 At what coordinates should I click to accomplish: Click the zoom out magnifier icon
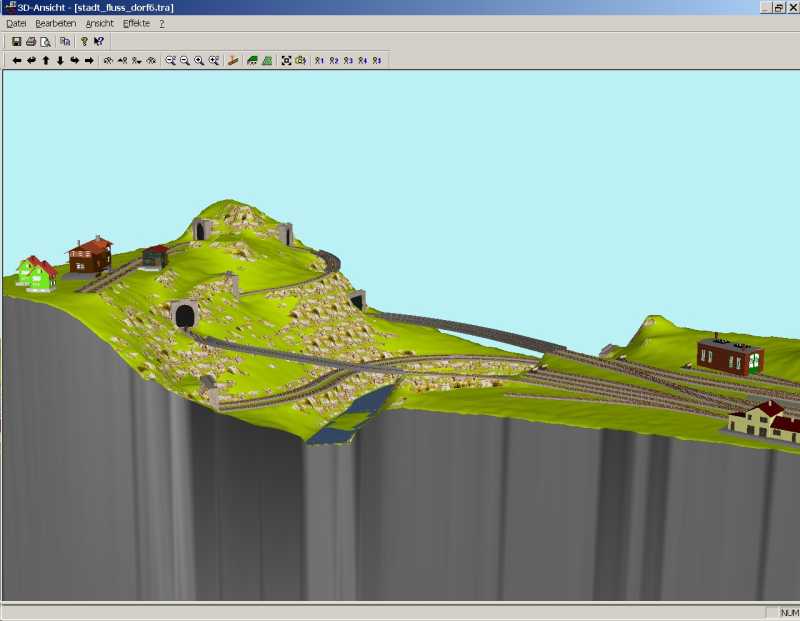(x=185, y=60)
